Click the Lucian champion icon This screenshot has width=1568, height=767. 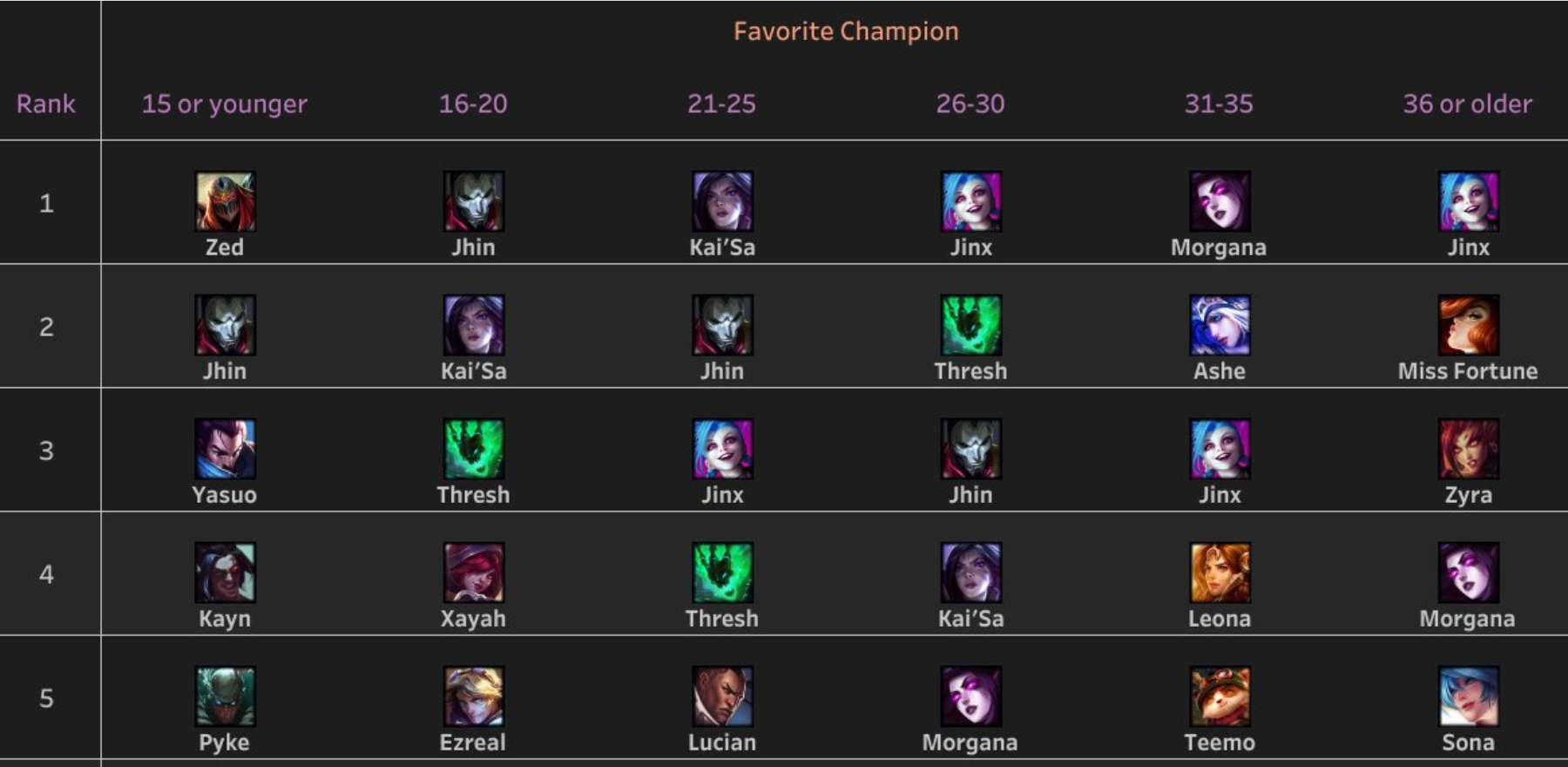coord(722,696)
